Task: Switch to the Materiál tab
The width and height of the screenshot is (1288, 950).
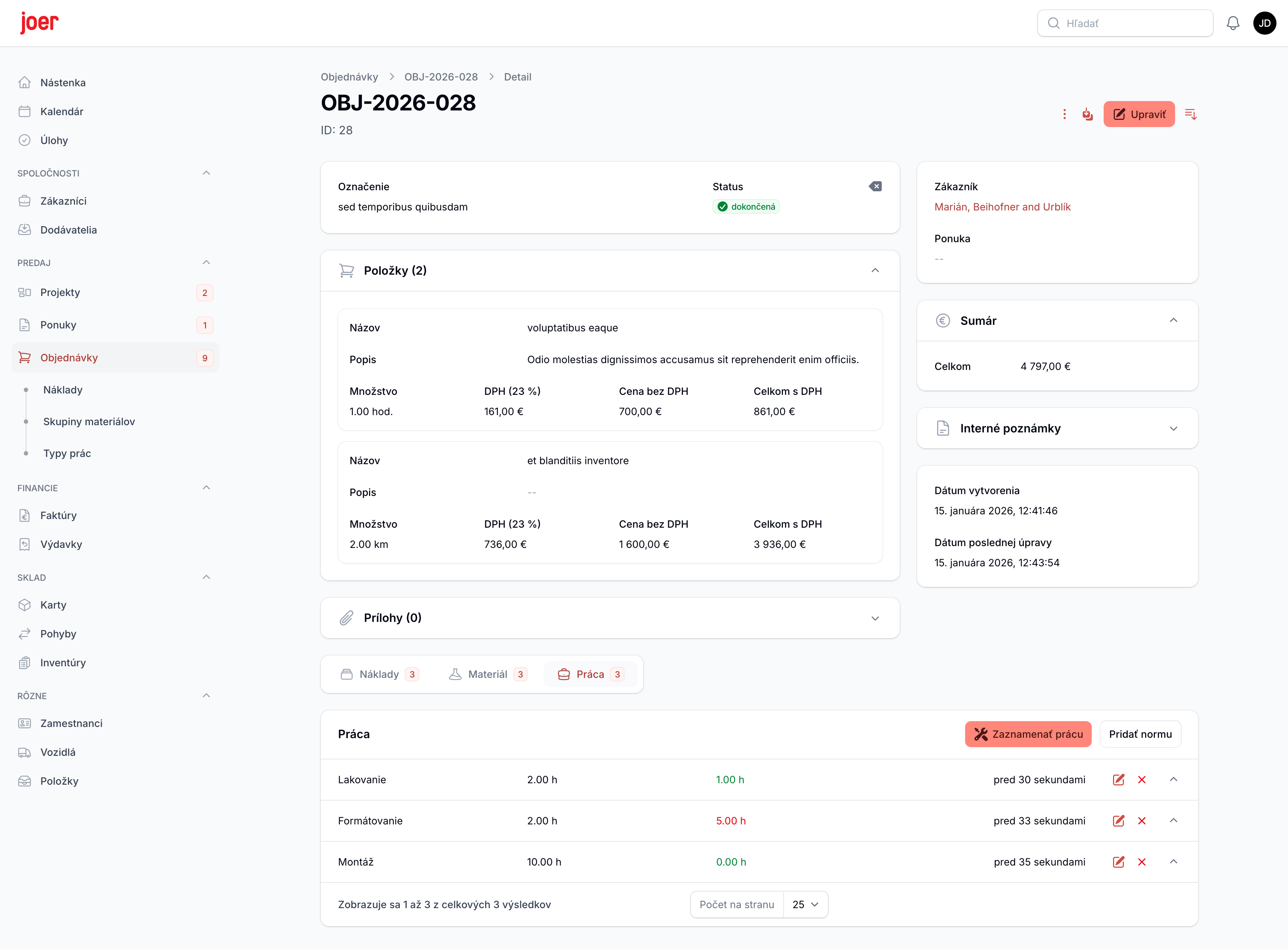Action: click(x=487, y=674)
